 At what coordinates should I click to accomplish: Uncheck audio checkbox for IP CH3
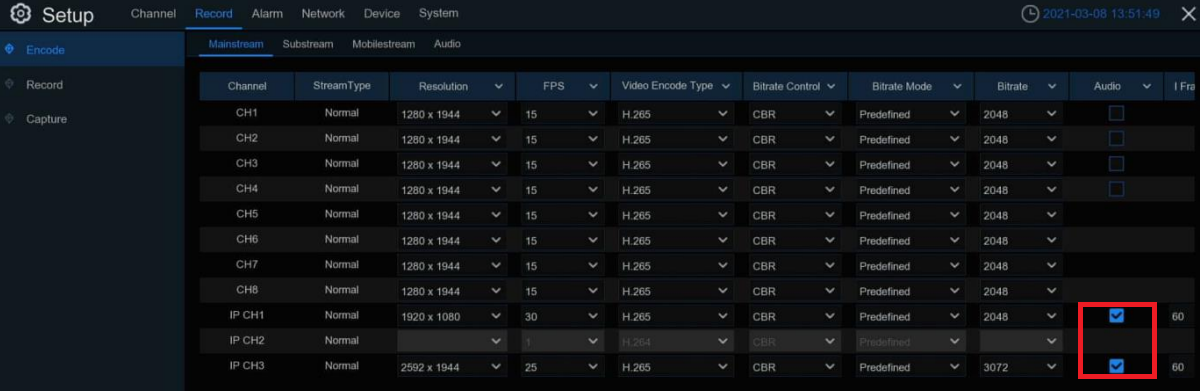click(1117, 366)
